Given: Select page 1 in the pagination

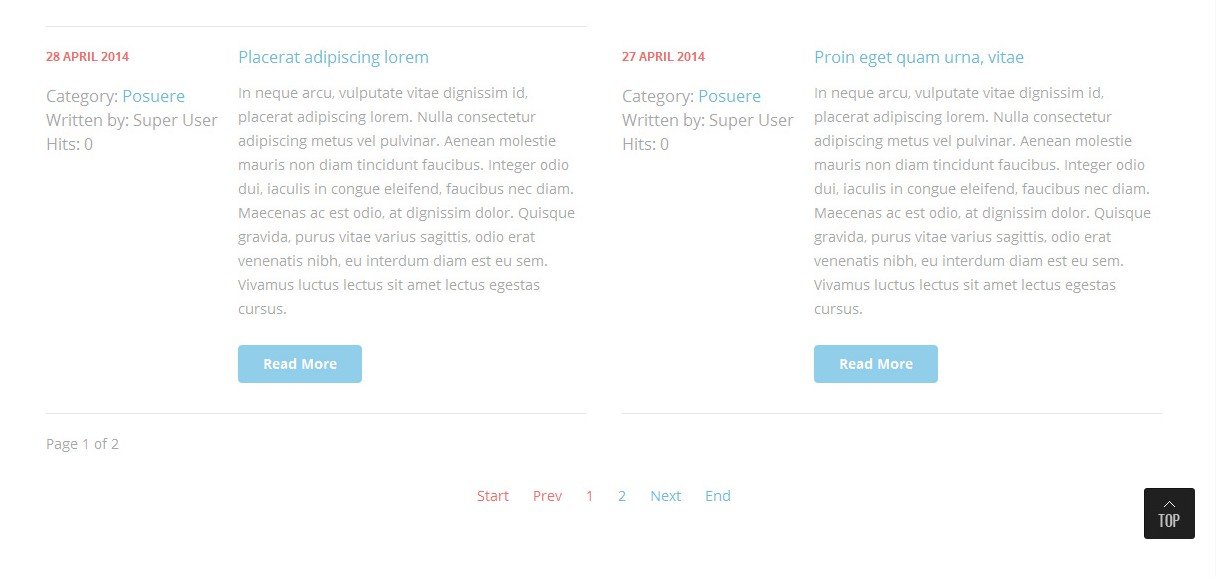Looking at the screenshot, I should point(590,496).
